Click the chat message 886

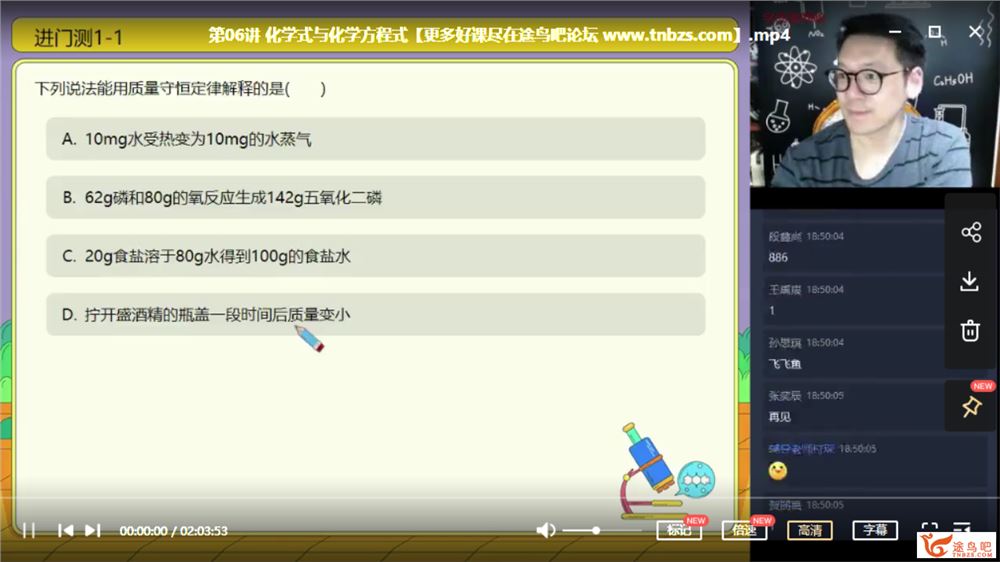[778, 258]
